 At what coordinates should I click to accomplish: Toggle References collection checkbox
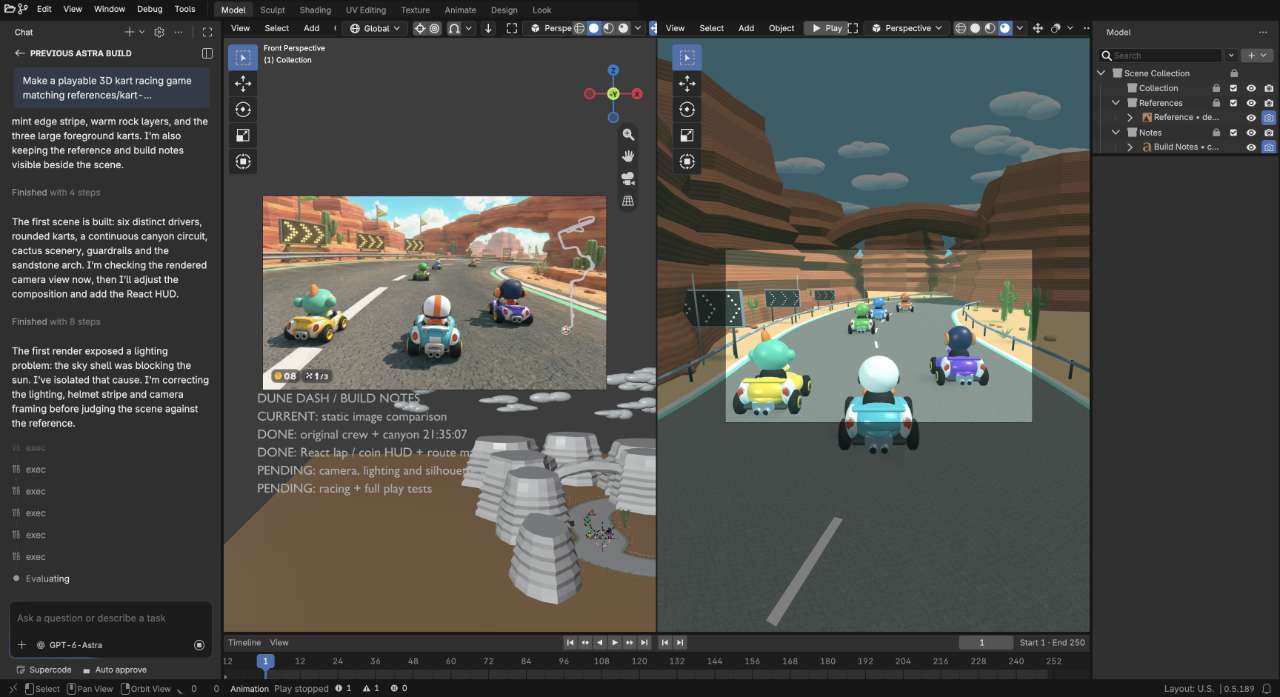coord(1233,103)
